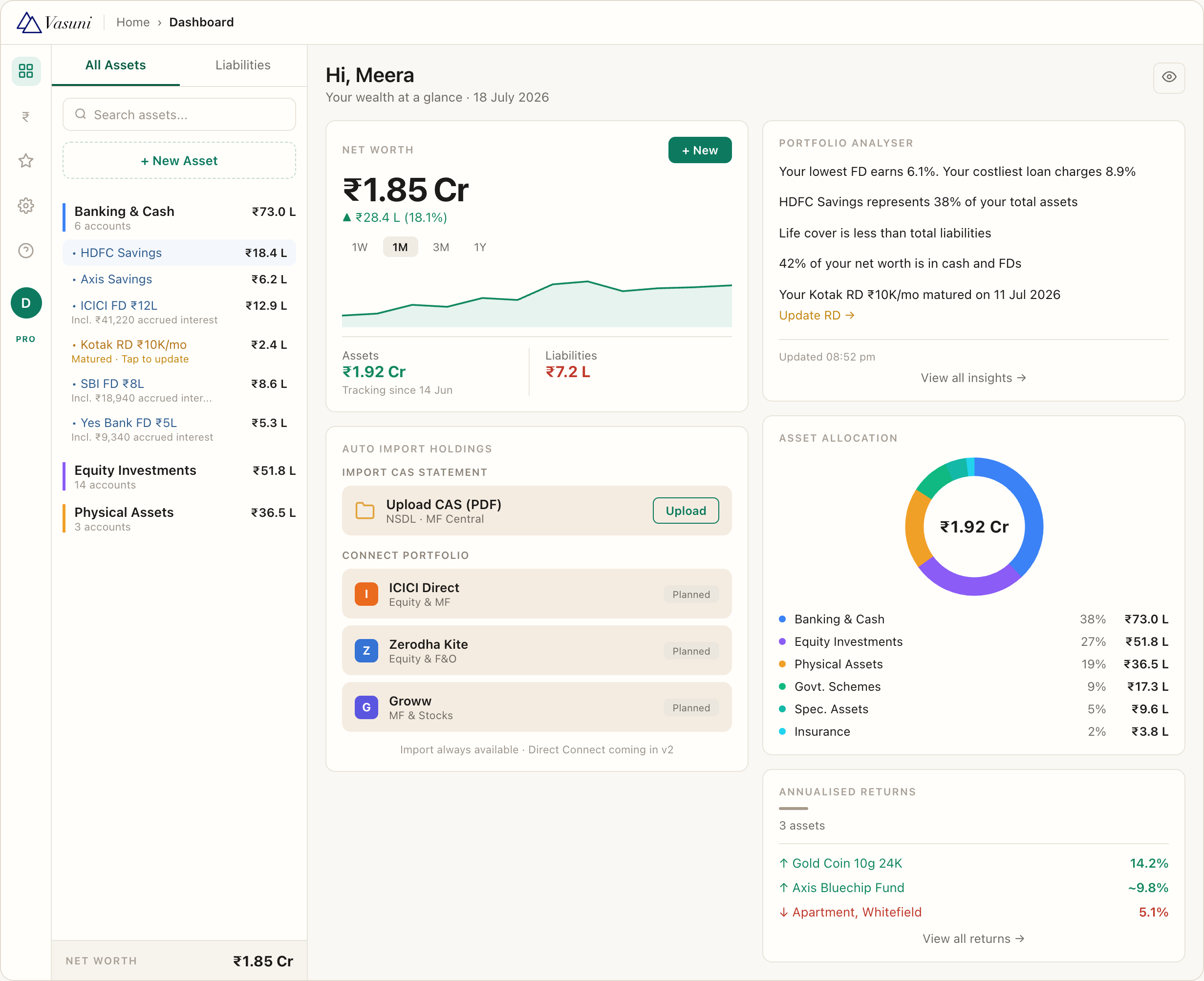Open Axis Bluechip Fund returns row

973,888
